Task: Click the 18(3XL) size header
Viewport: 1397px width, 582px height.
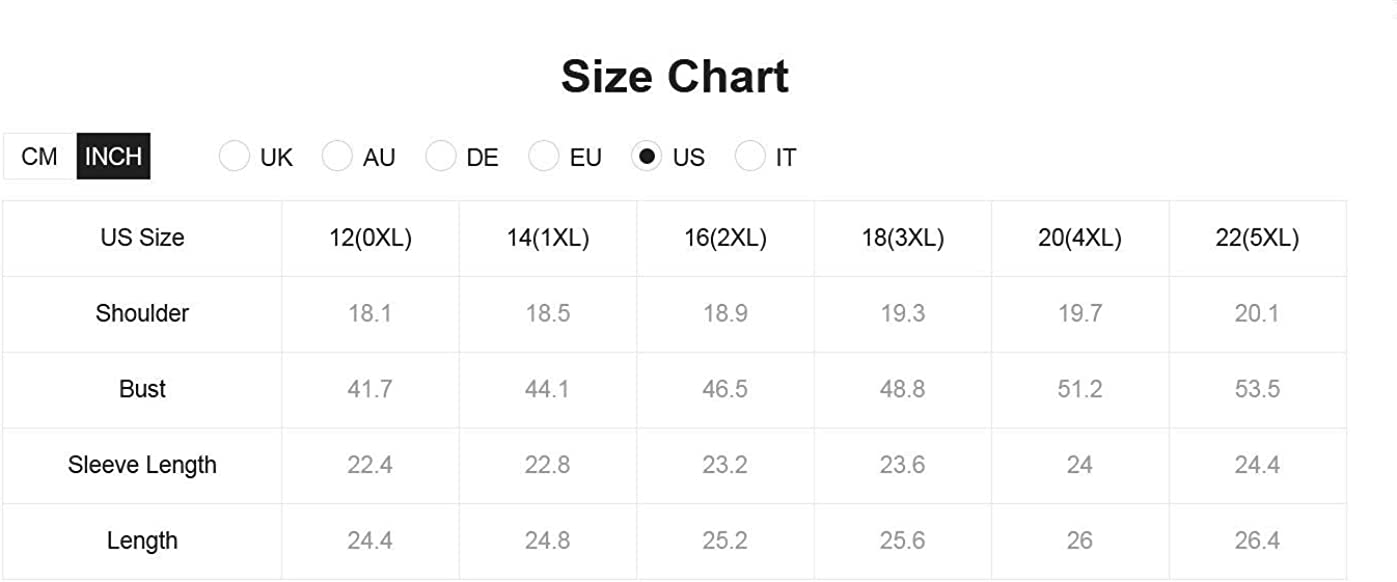Action: point(902,238)
